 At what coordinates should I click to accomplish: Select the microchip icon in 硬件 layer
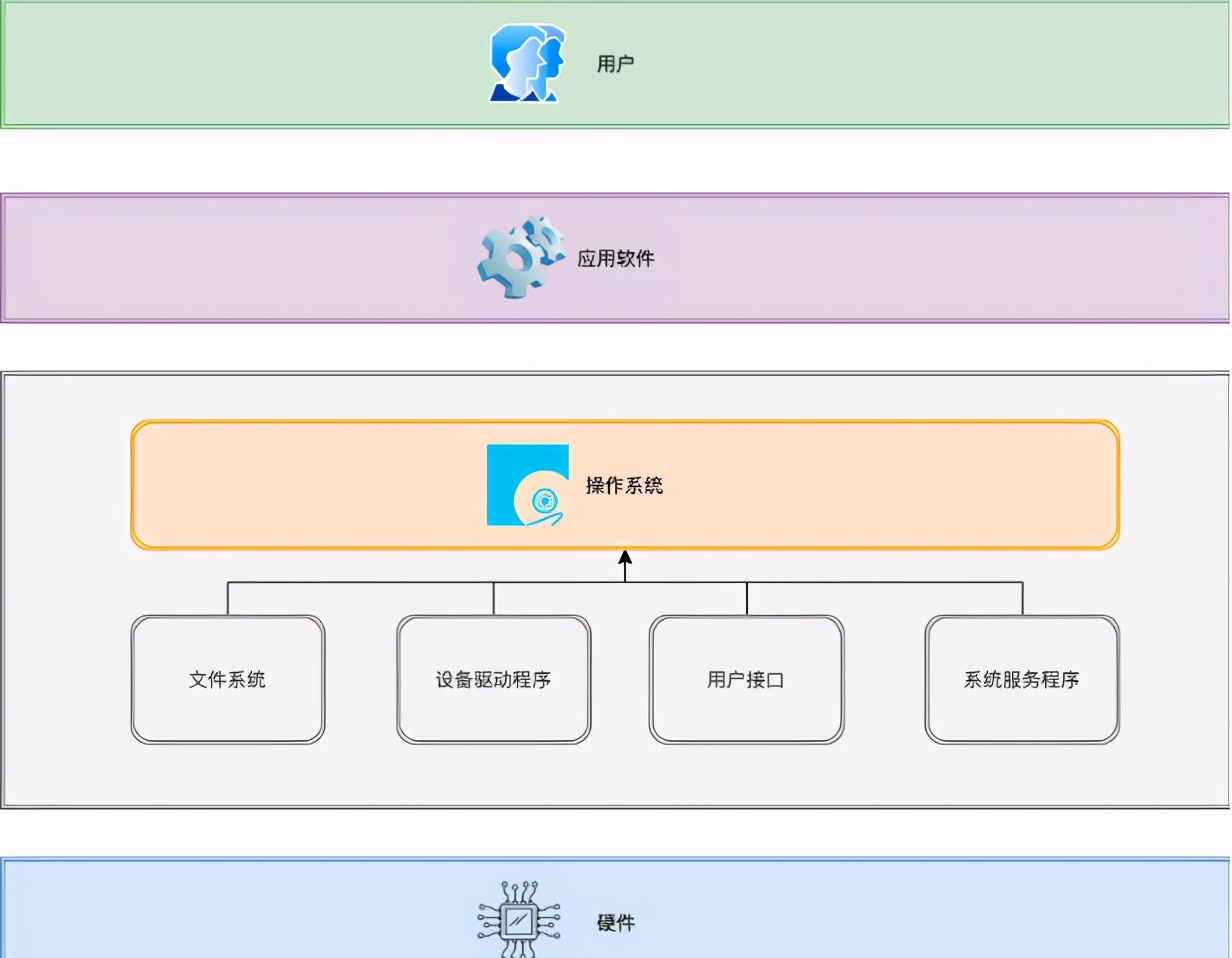[x=516, y=918]
